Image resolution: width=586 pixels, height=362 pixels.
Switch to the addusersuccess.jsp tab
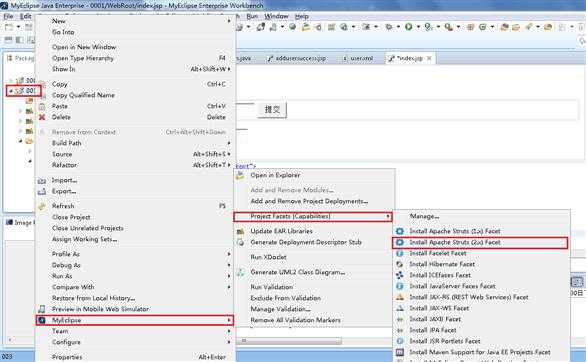pyautogui.click(x=296, y=58)
